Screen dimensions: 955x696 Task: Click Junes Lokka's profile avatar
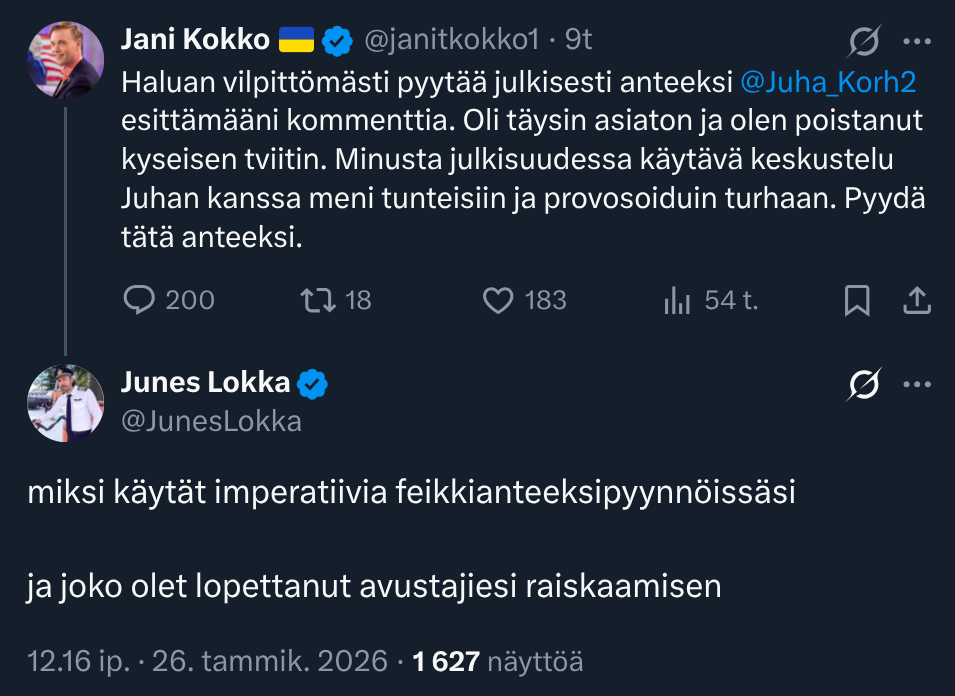pos(65,403)
